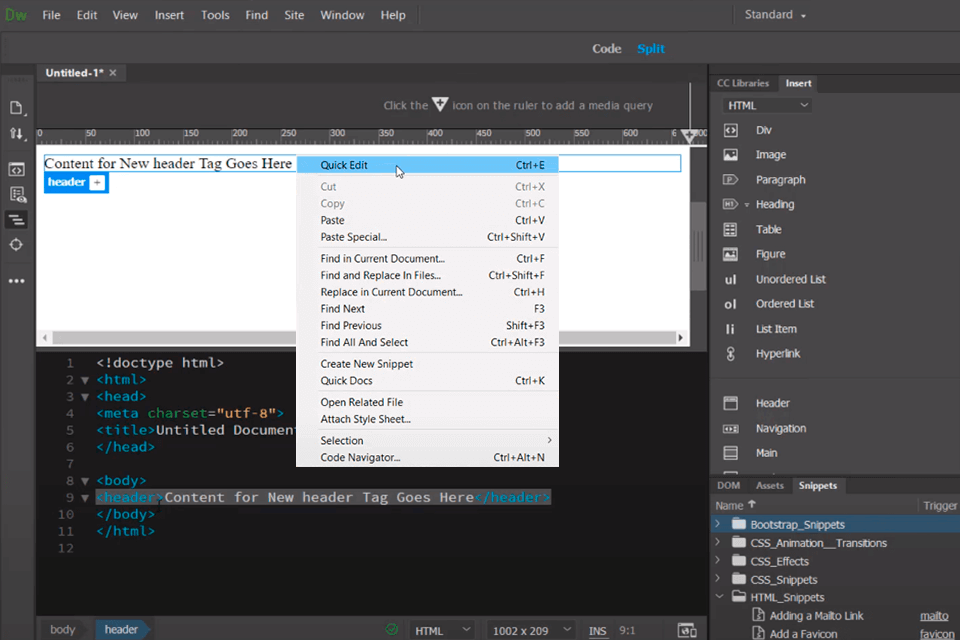This screenshot has height=640, width=960.
Task: Insert a Div element icon
Action: click(x=730, y=130)
